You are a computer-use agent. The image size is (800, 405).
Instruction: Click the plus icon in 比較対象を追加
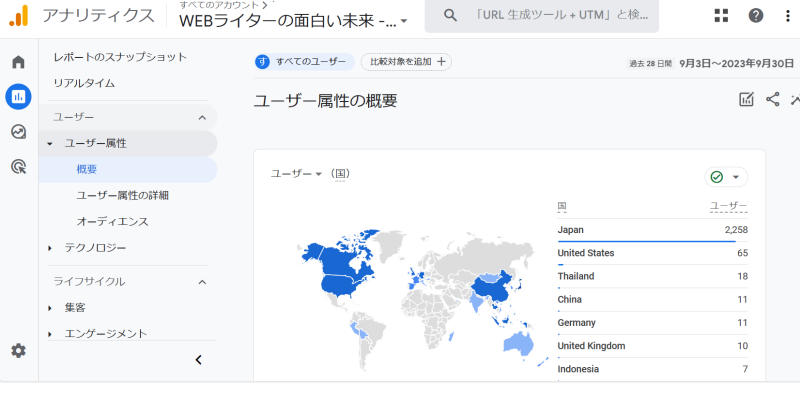(441, 62)
